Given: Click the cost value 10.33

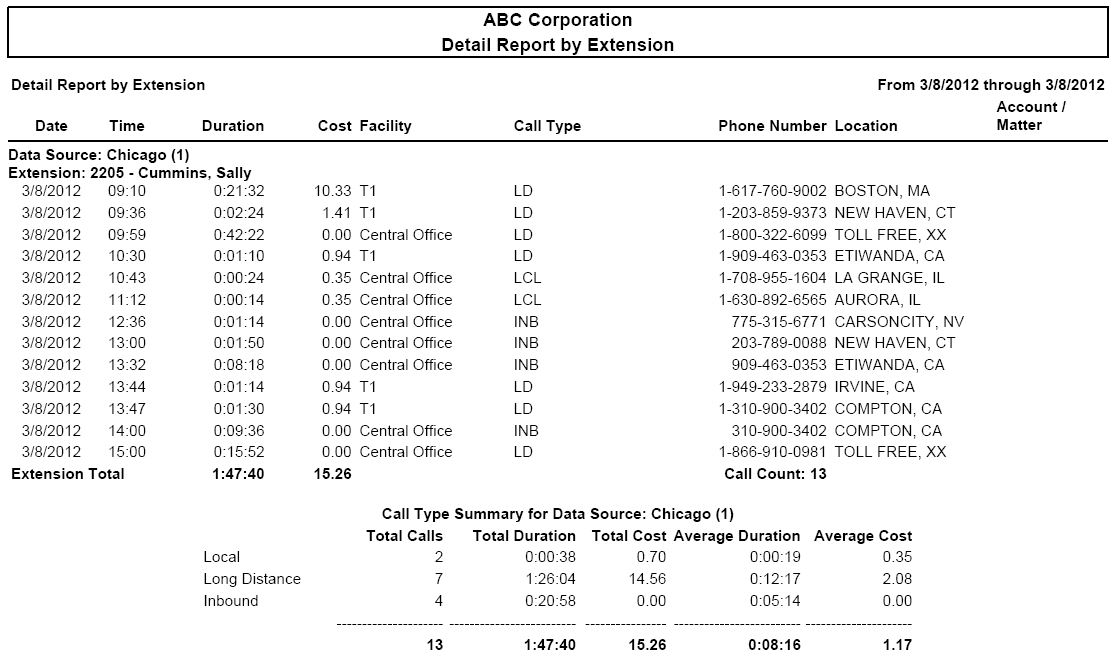Looking at the screenshot, I should click(332, 191).
